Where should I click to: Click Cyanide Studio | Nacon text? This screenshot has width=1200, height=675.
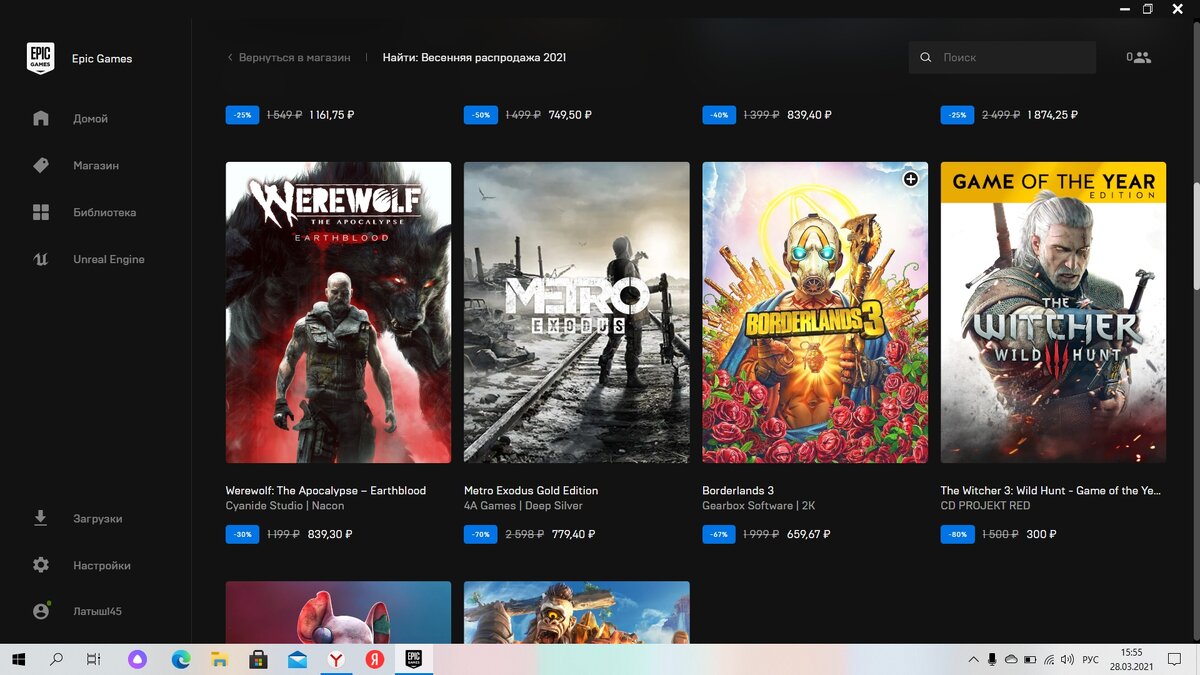coord(285,506)
